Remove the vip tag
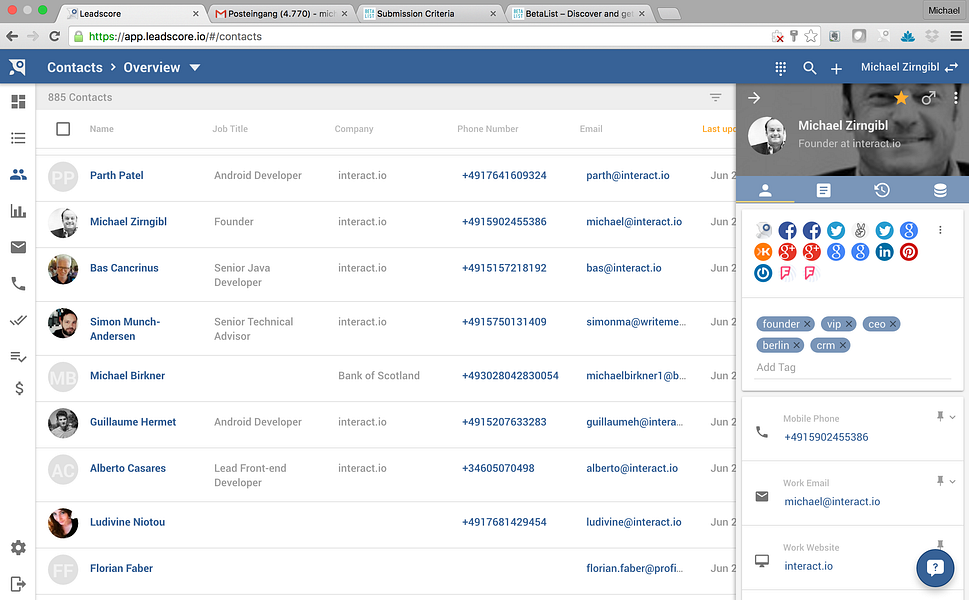Screen dimensions: 969x600 (849, 324)
